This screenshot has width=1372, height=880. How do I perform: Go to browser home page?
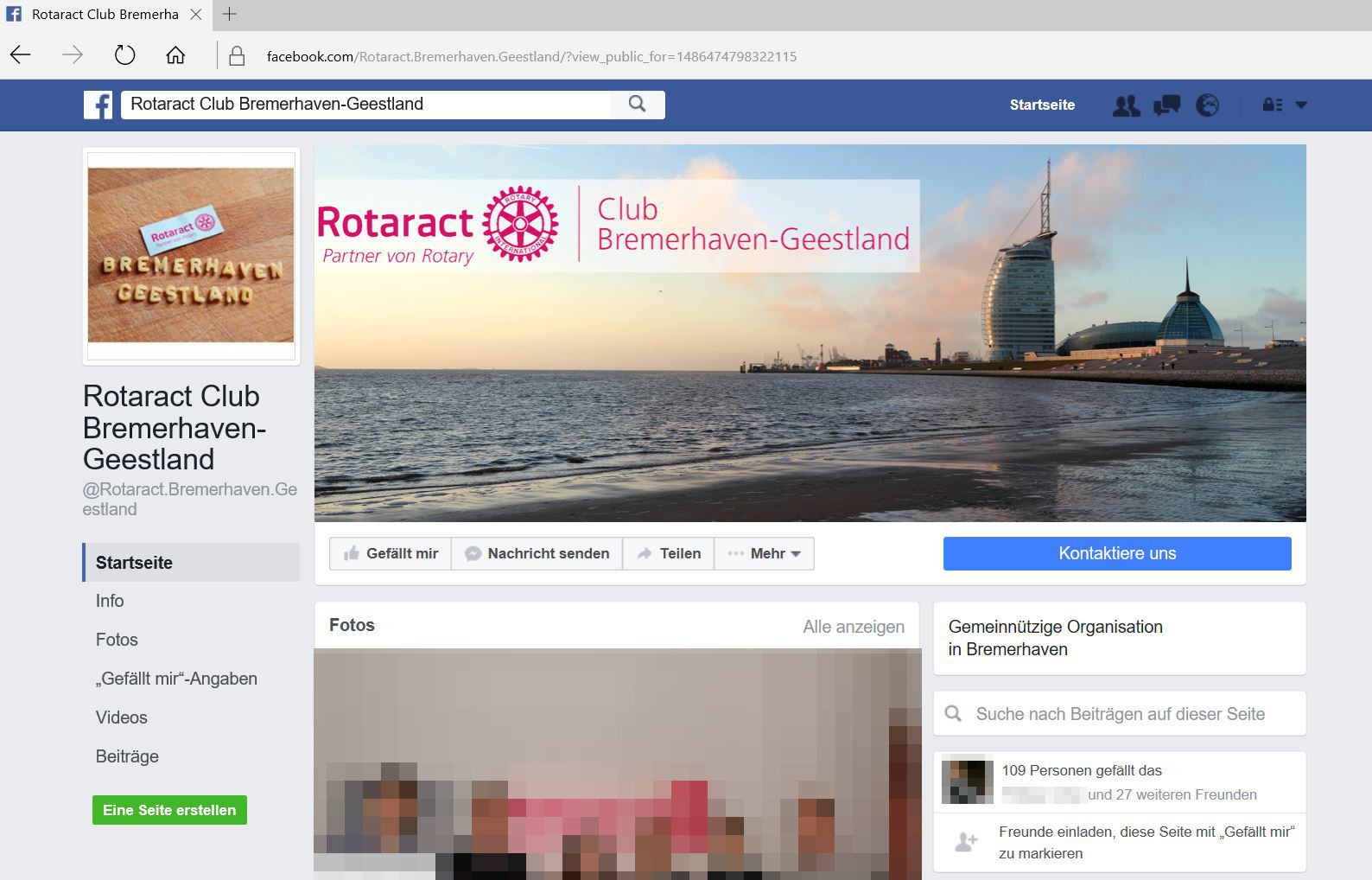pos(175,56)
